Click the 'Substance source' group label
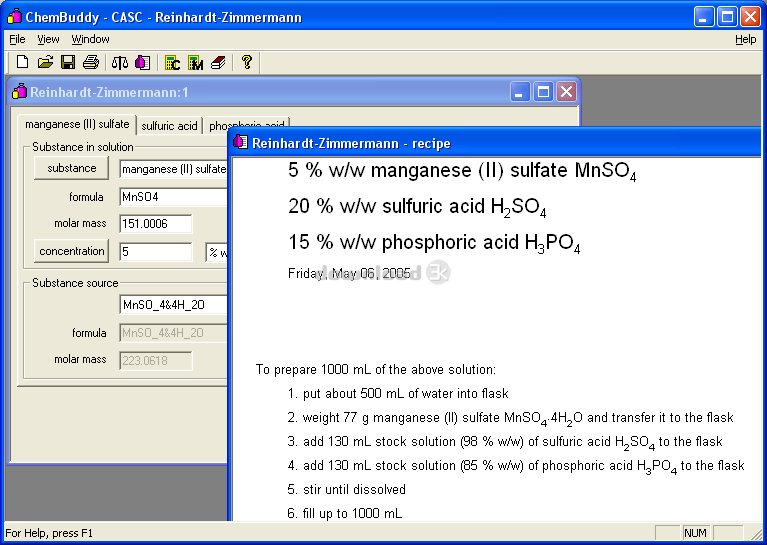 75,283
